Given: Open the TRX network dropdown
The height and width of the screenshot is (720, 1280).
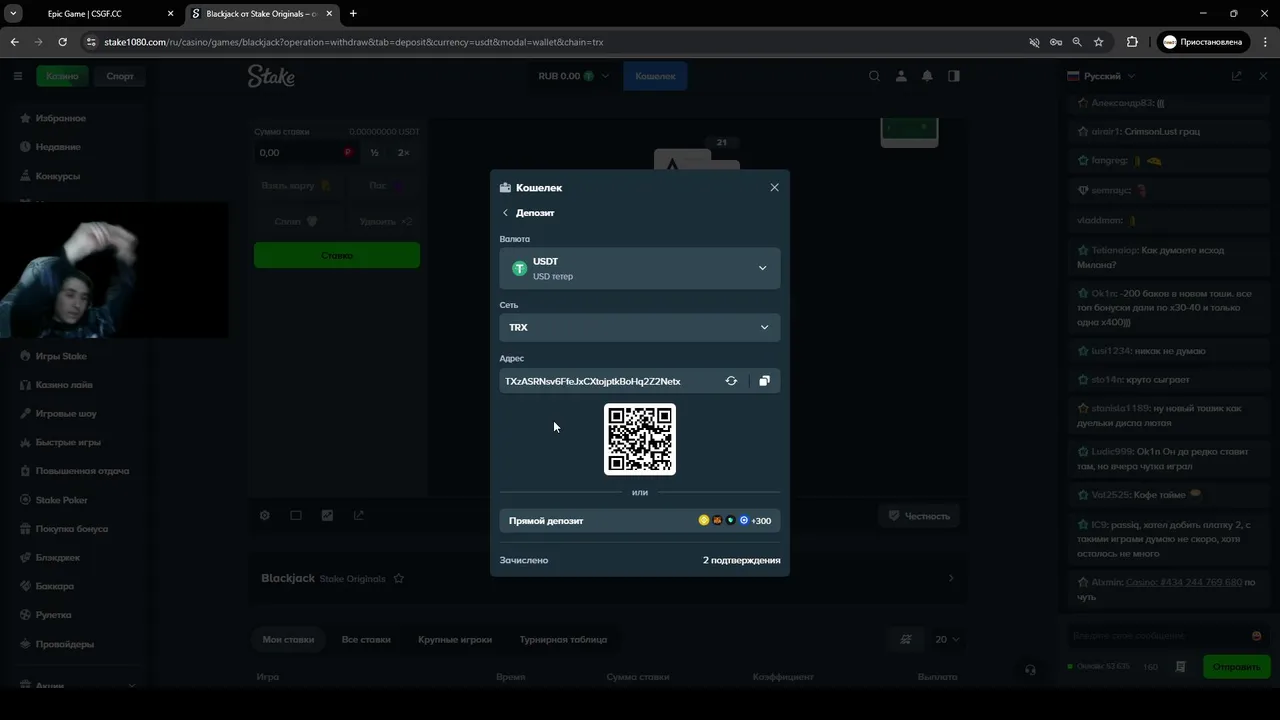Looking at the screenshot, I should pyautogui.click(x=640, y=327).
